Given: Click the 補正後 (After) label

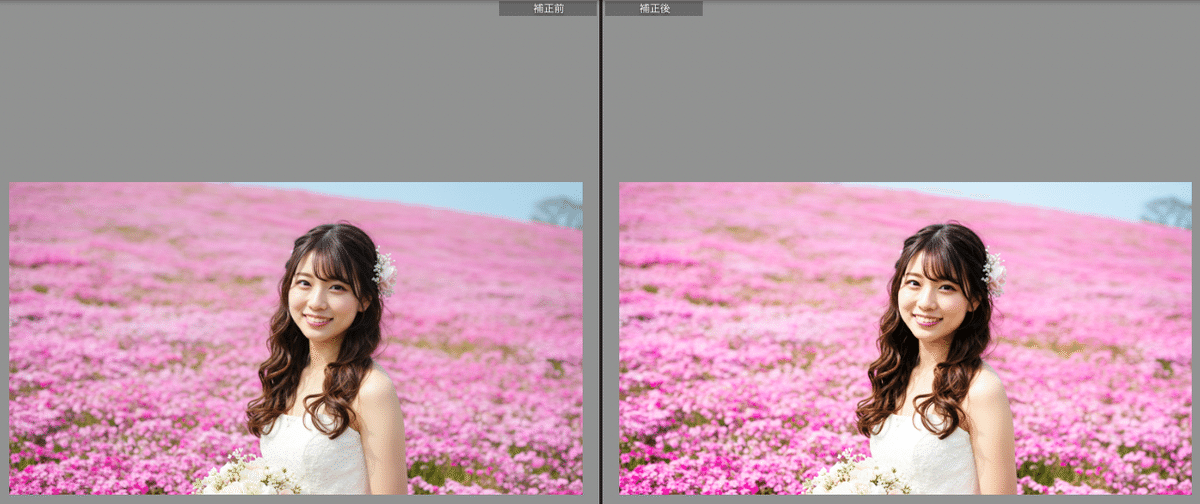Looking at the screenshot, I should pos(653,8).
